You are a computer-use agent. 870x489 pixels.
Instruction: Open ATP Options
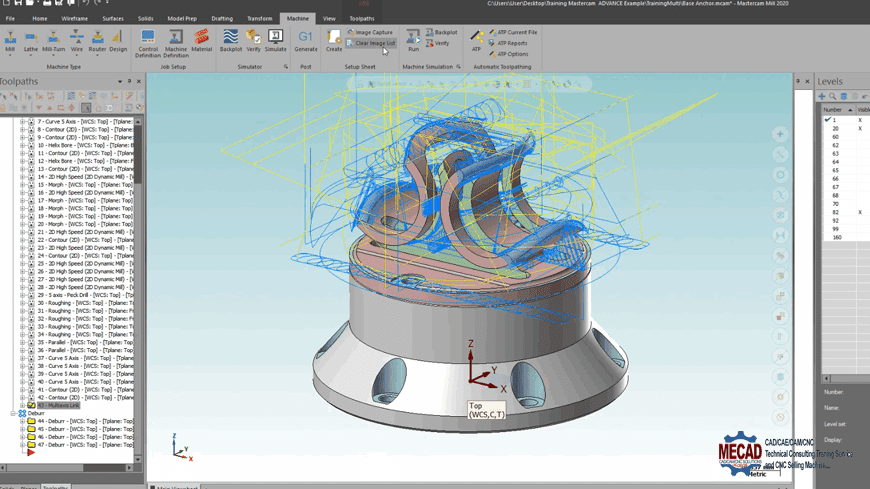tap(508, 54)
